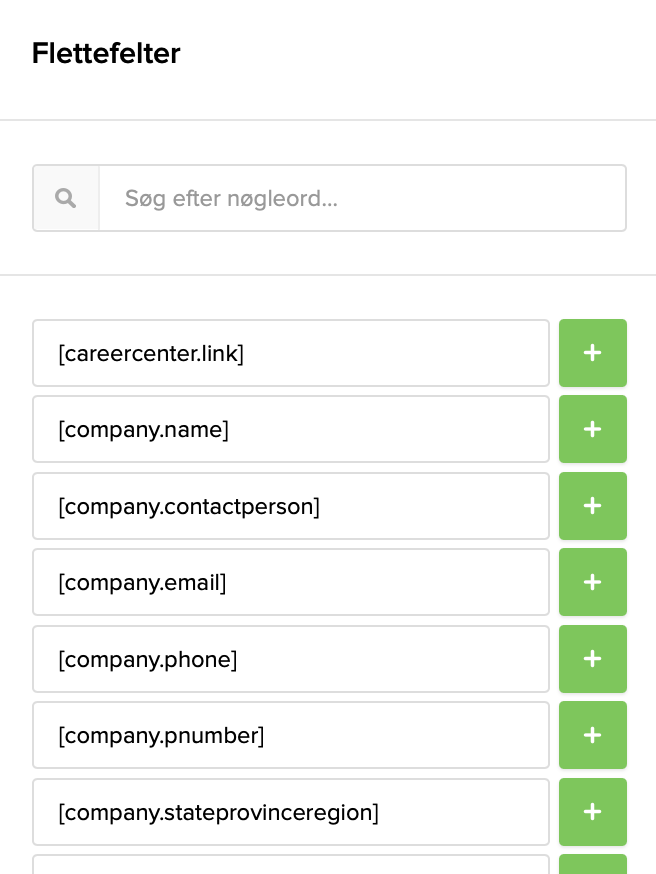Insert the careercenter.link merge field
This screenshot has height=874, width=656.
pyautogui.click(x=290, y=353)
